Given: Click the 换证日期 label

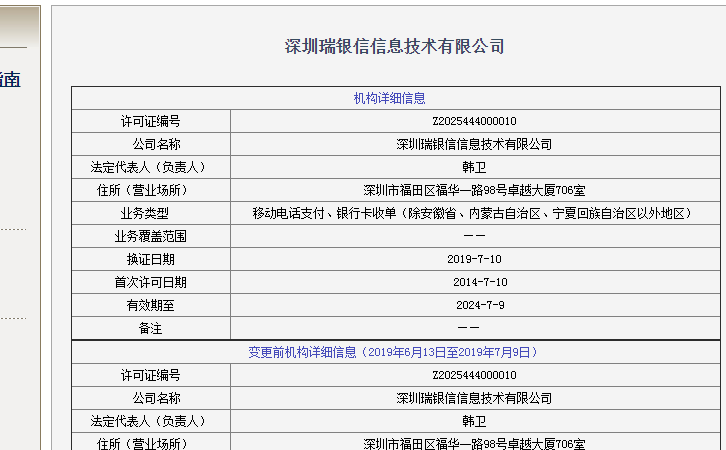Looking at the screenshot, I should (x=150, y=259).
